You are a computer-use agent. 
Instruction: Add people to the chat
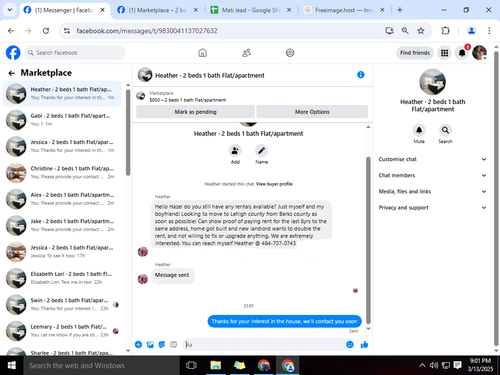(x=235, y=151)
